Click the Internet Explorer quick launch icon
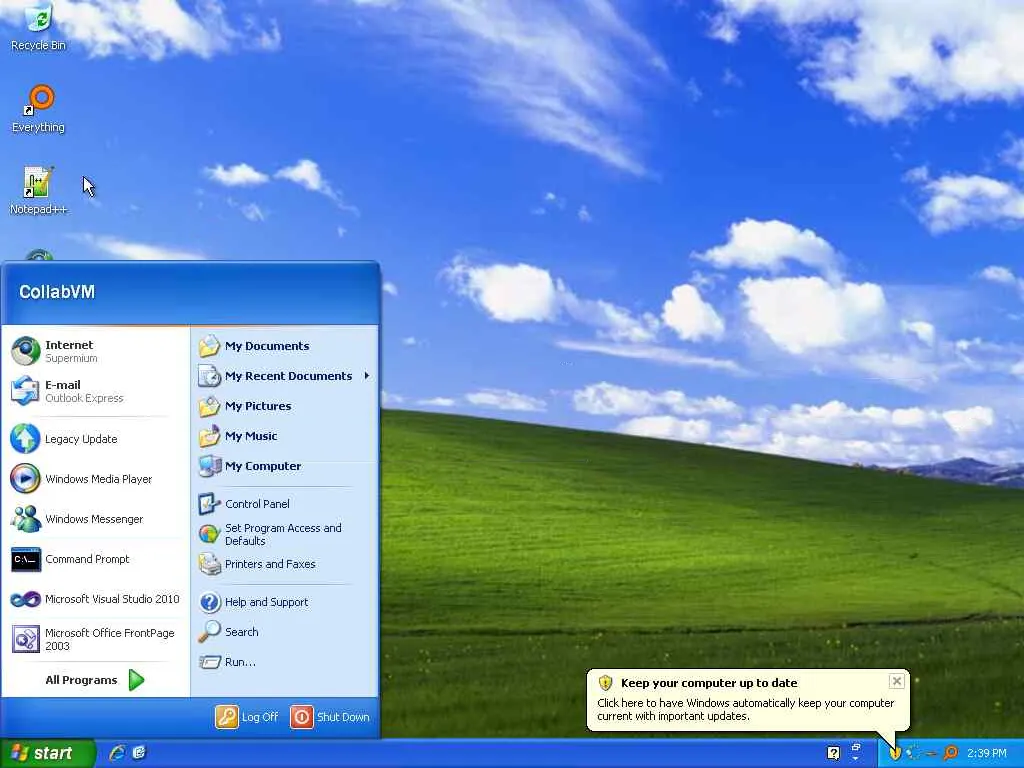This screenshot has height=768, width=1024. [118, 753]
